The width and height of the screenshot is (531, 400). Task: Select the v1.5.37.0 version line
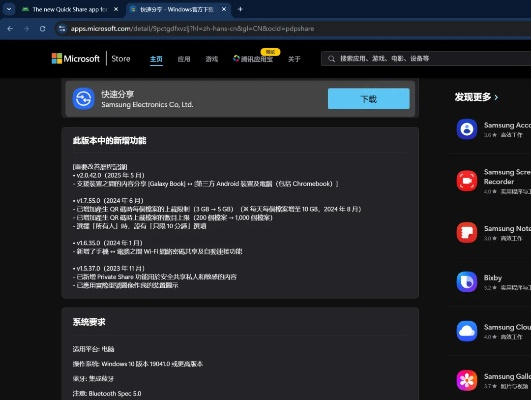108,268
